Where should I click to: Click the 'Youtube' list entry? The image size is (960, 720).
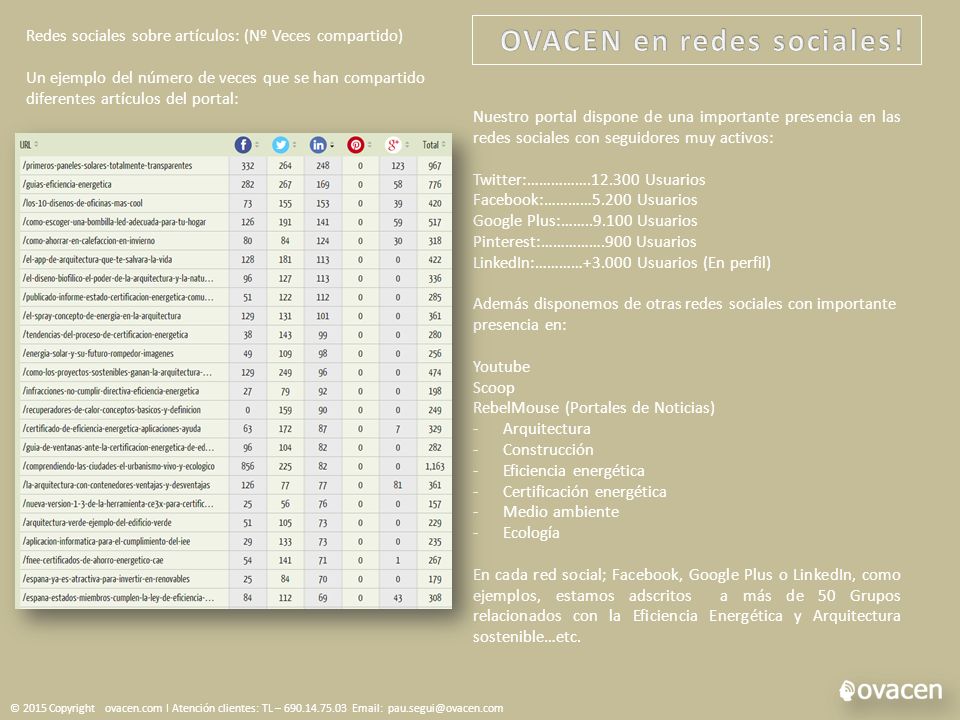(501, 367)
